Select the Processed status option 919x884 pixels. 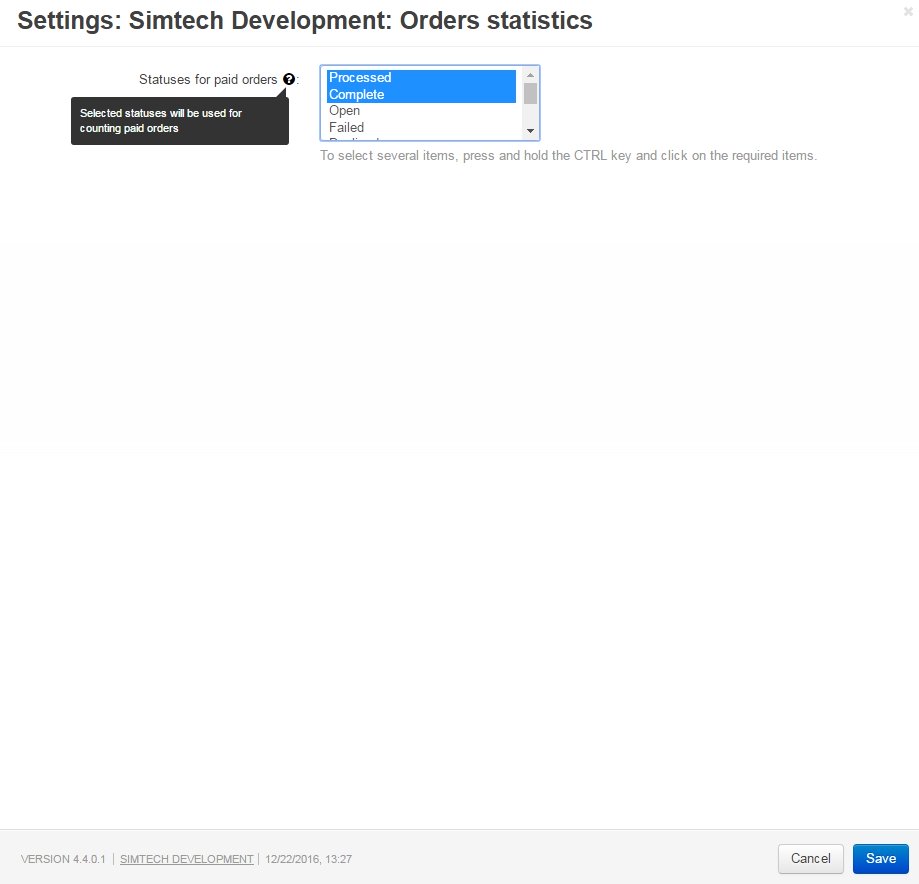421,77
